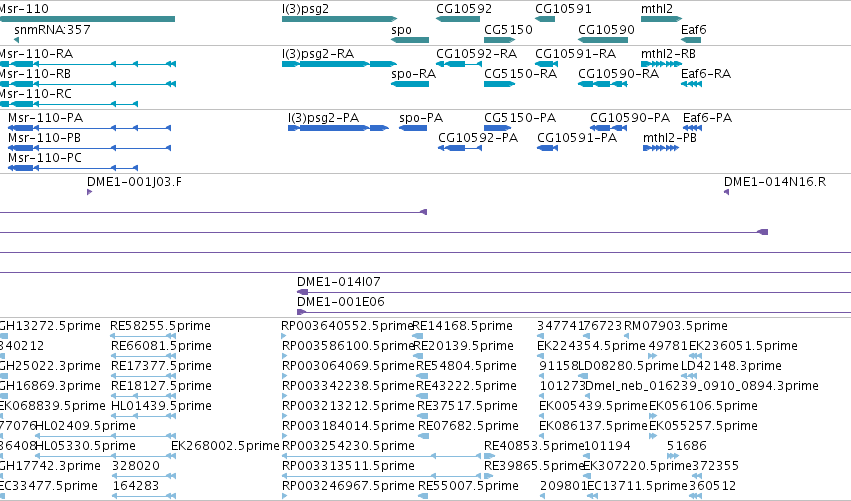Click the Eaf6 gene label
Image resolution: width=851 pixels, height=501 pixels.
click(x=694, y=30)
